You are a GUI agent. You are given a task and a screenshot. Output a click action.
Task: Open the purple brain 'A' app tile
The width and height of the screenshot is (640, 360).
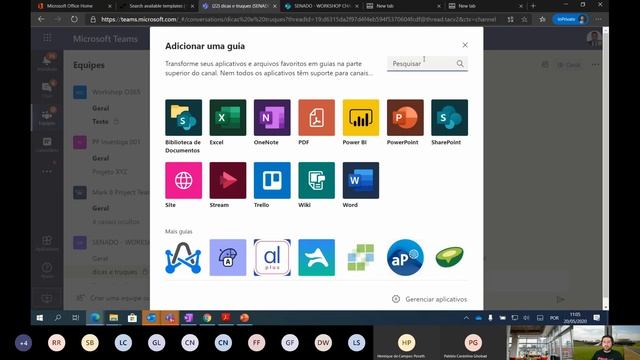click(228, 258)
